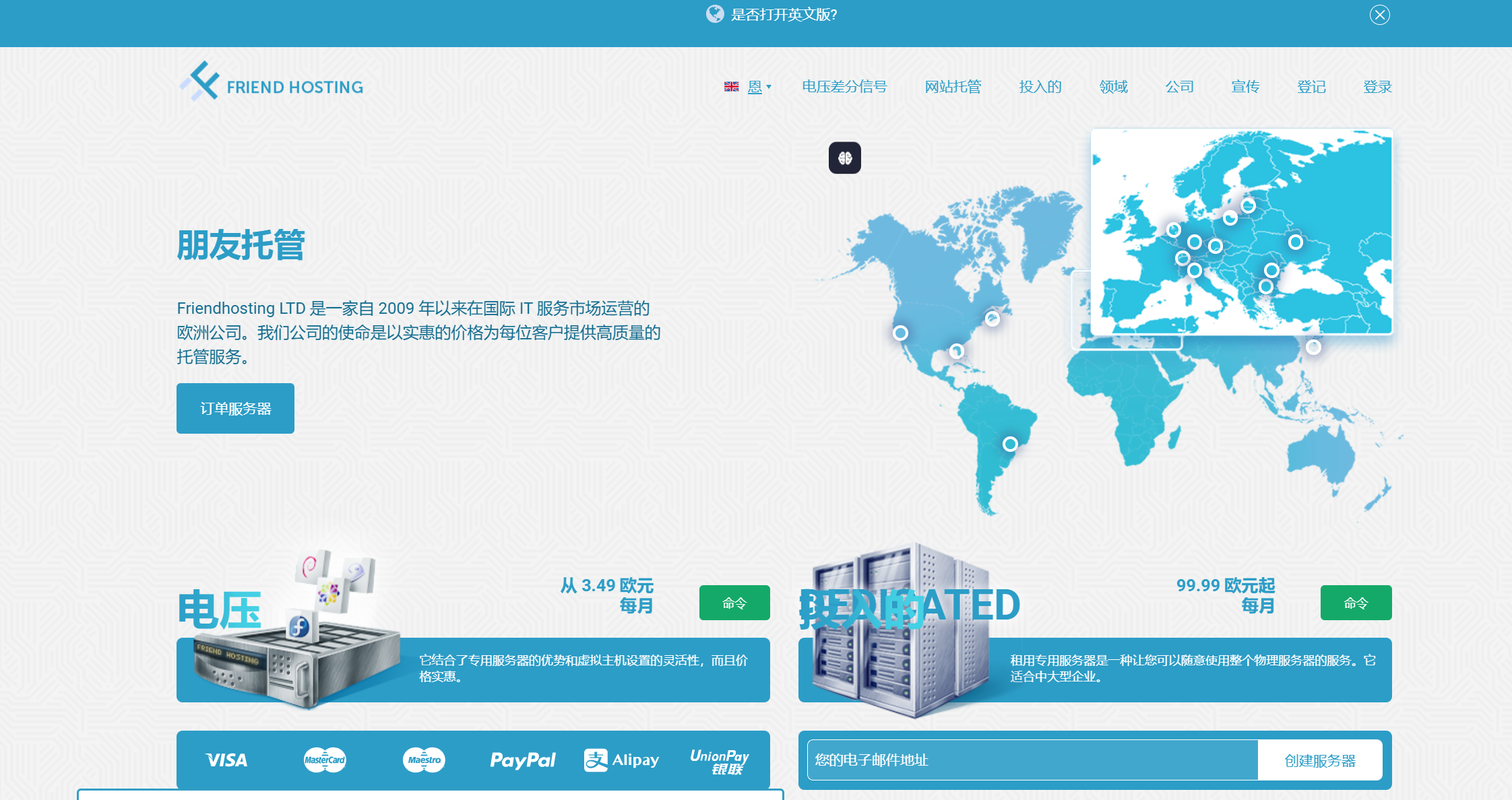The width and height of the screenshot is (1512, 800).
Task: Click the South America server location marker
Action: pyautogui.click(x=1009, y=444)
